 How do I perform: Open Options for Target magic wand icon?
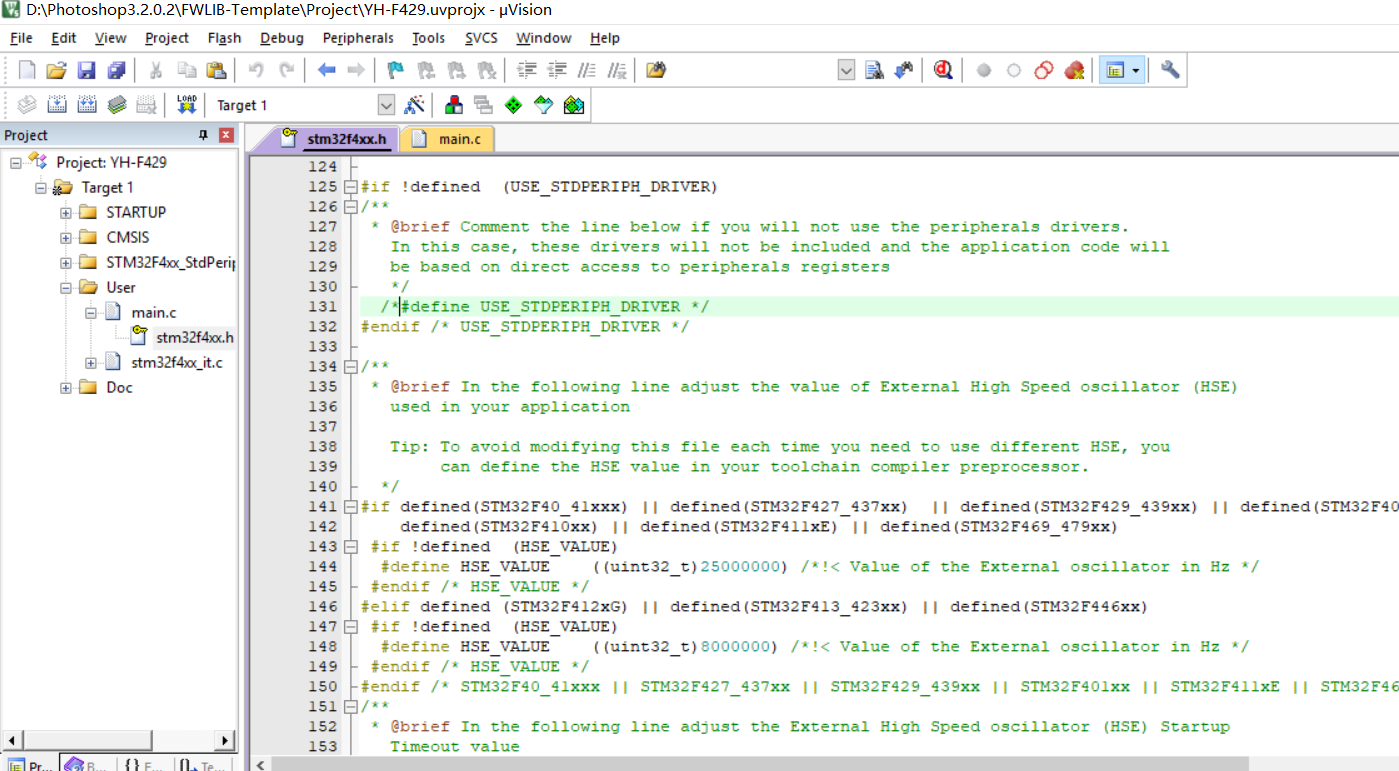tap(414, 105)
